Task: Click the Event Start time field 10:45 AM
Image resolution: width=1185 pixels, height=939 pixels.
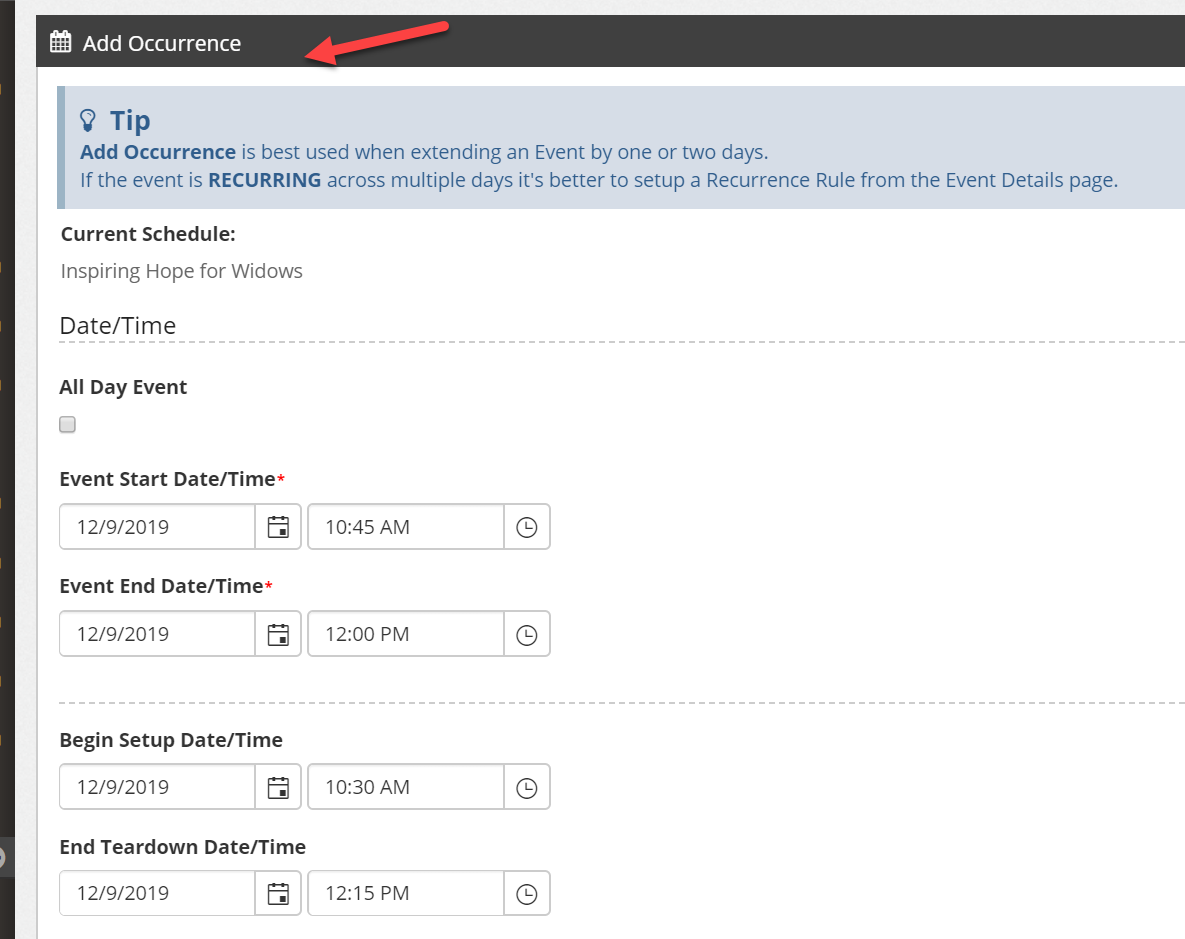Action: point(406,527)
